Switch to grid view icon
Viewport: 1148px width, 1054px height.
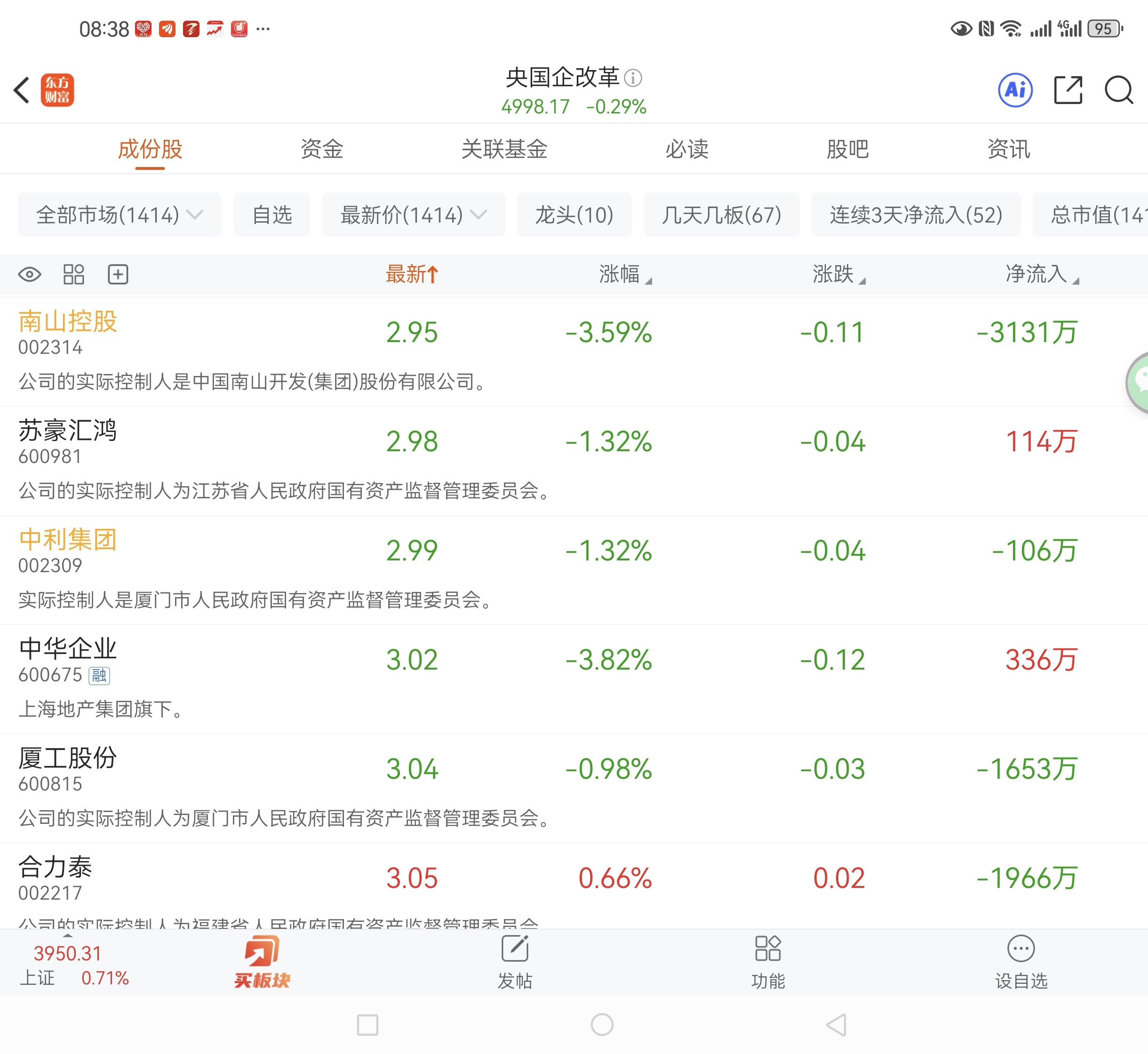click(x=73, y=274)
